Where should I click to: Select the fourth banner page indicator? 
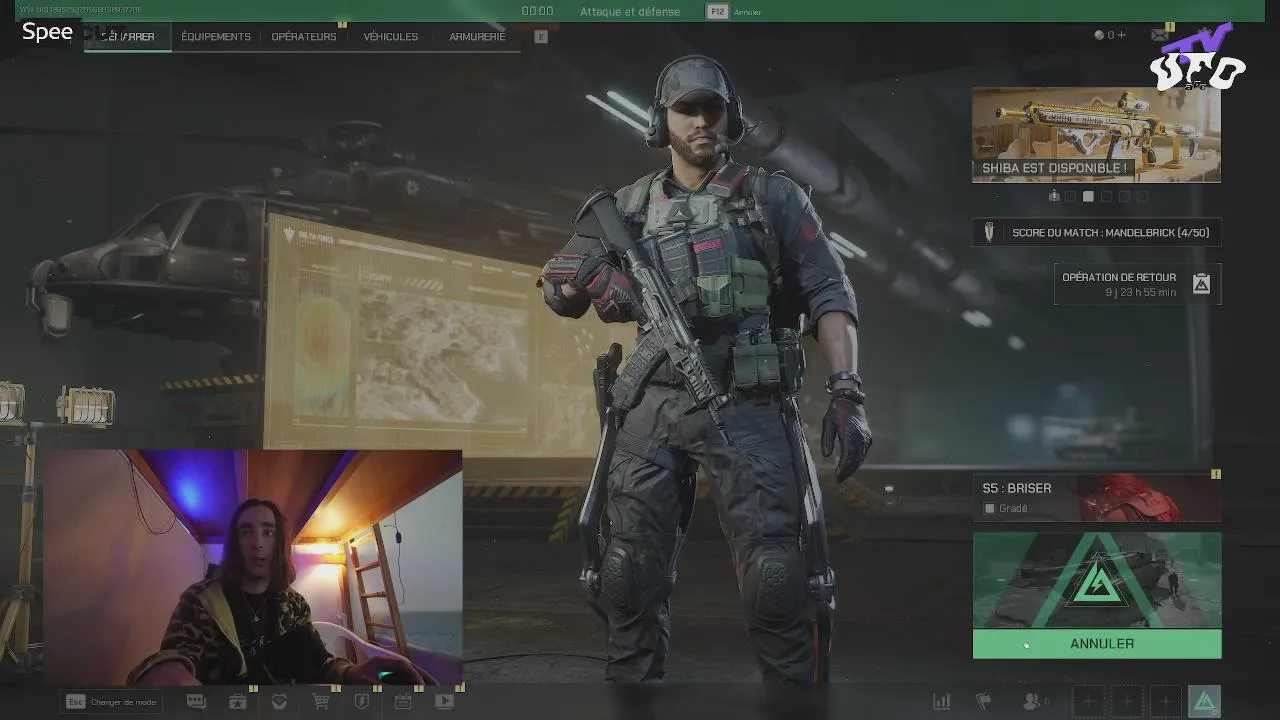pos(1107,197)
